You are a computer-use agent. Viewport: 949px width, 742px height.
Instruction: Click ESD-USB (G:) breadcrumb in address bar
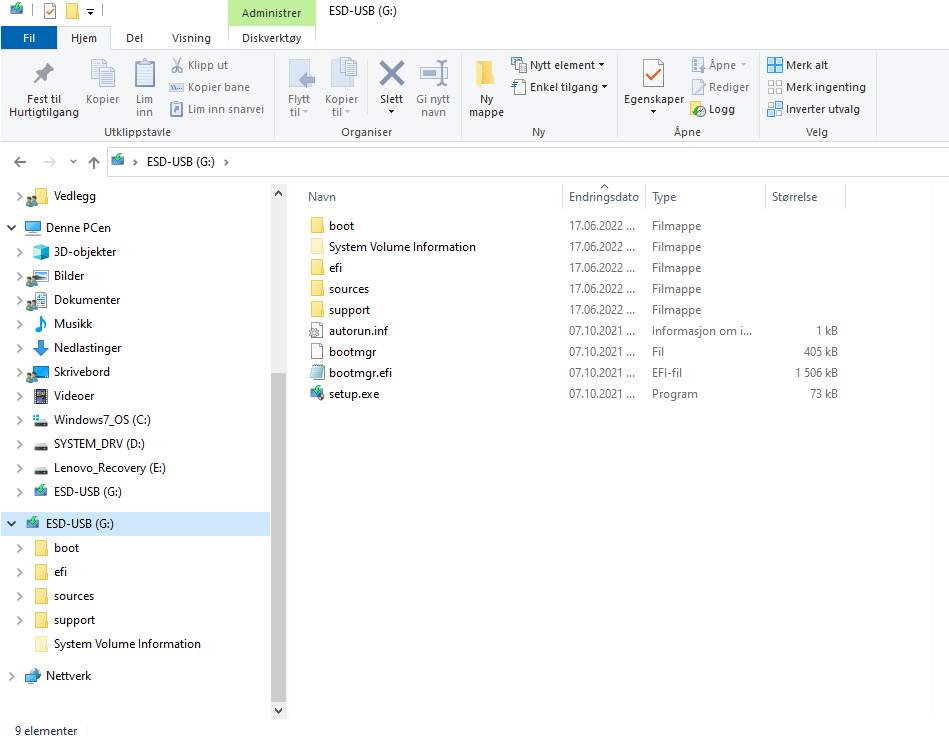[x=180, y=162]
